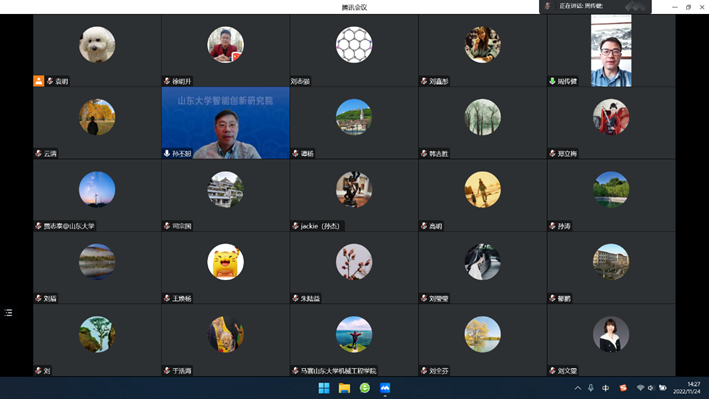709x399 pixels.
Task: Open the side menu list icon
Action: click(x=8, y=313)
